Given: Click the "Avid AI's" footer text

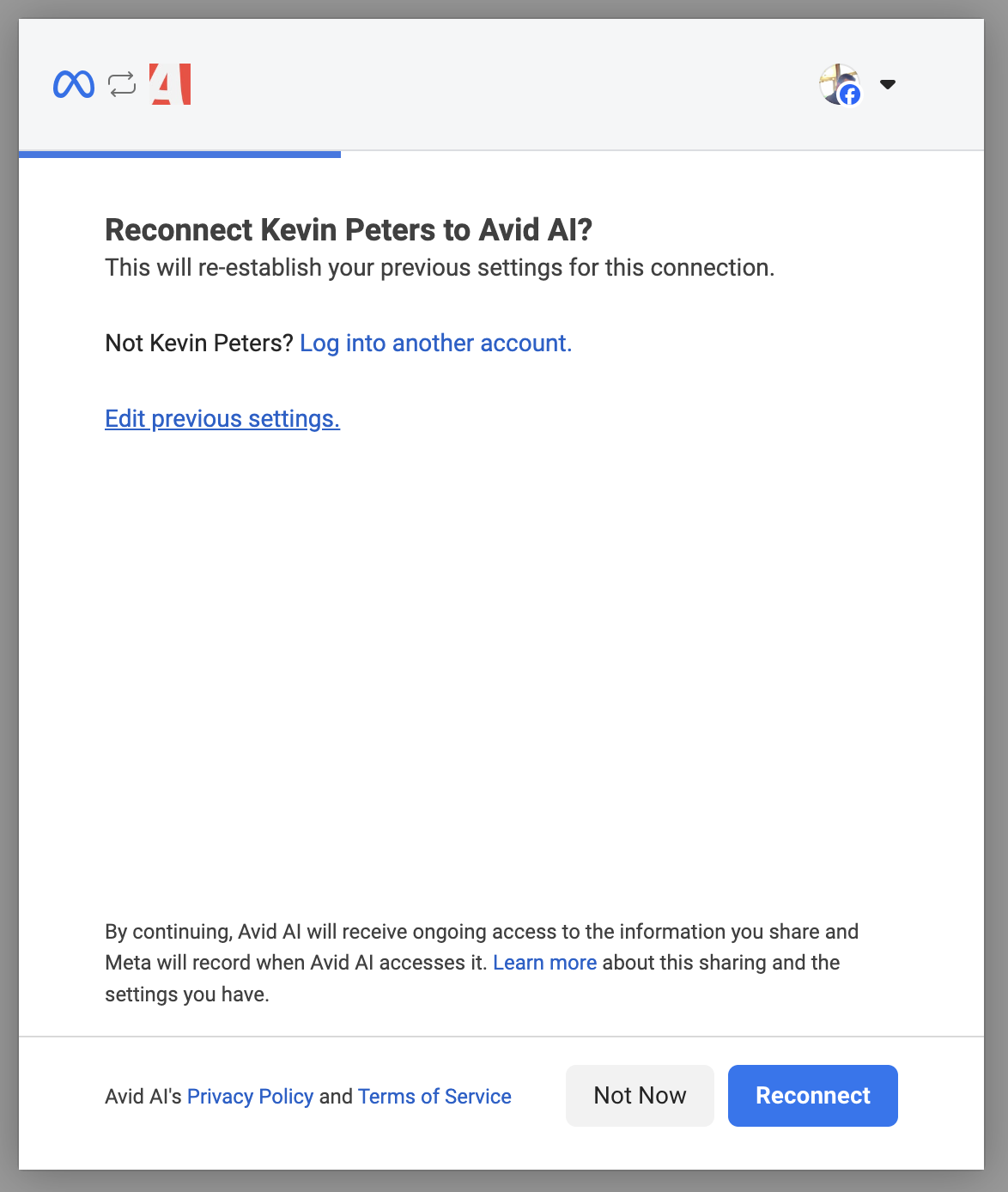Looking at the screenshot, I should (143, 1097).
